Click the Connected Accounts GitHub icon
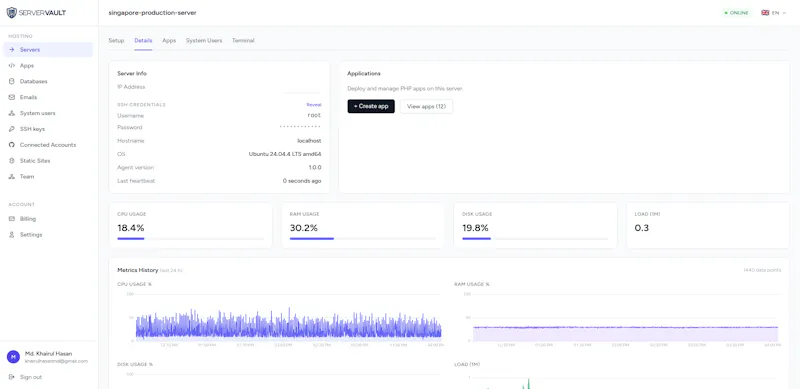Image resolution: width=800 pixels, height=389 pixels. pyautogui.click(x=12, y=144)
